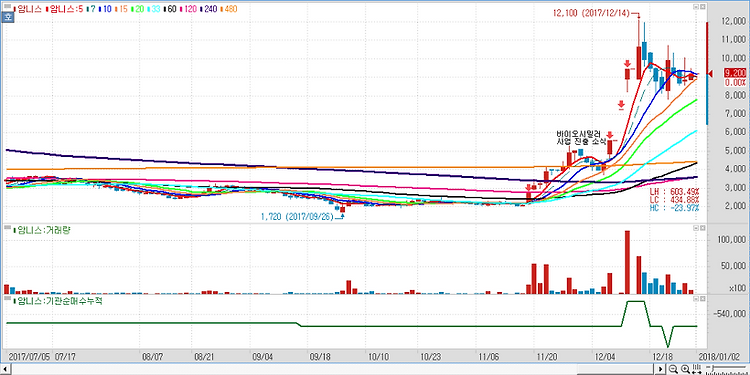
Task: Click the bar-spacing adjust icon with arrows
Action: point(697,369)
